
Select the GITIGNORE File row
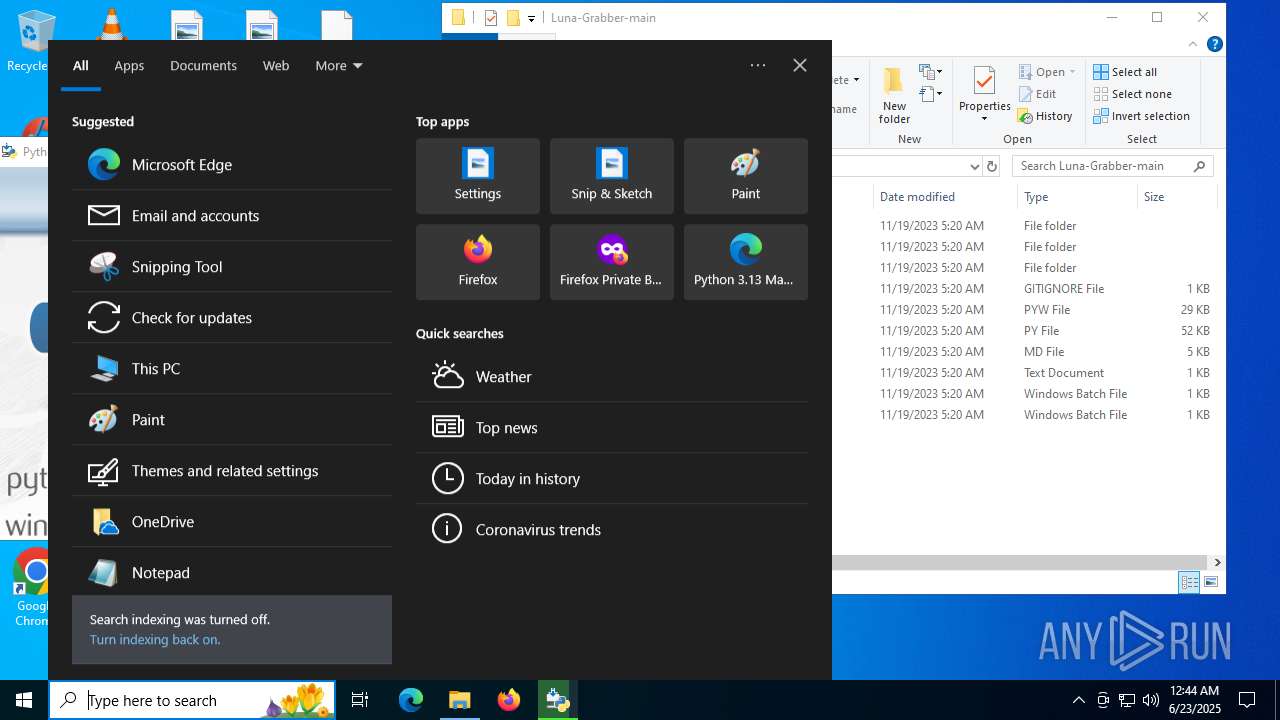point(1045,289)
